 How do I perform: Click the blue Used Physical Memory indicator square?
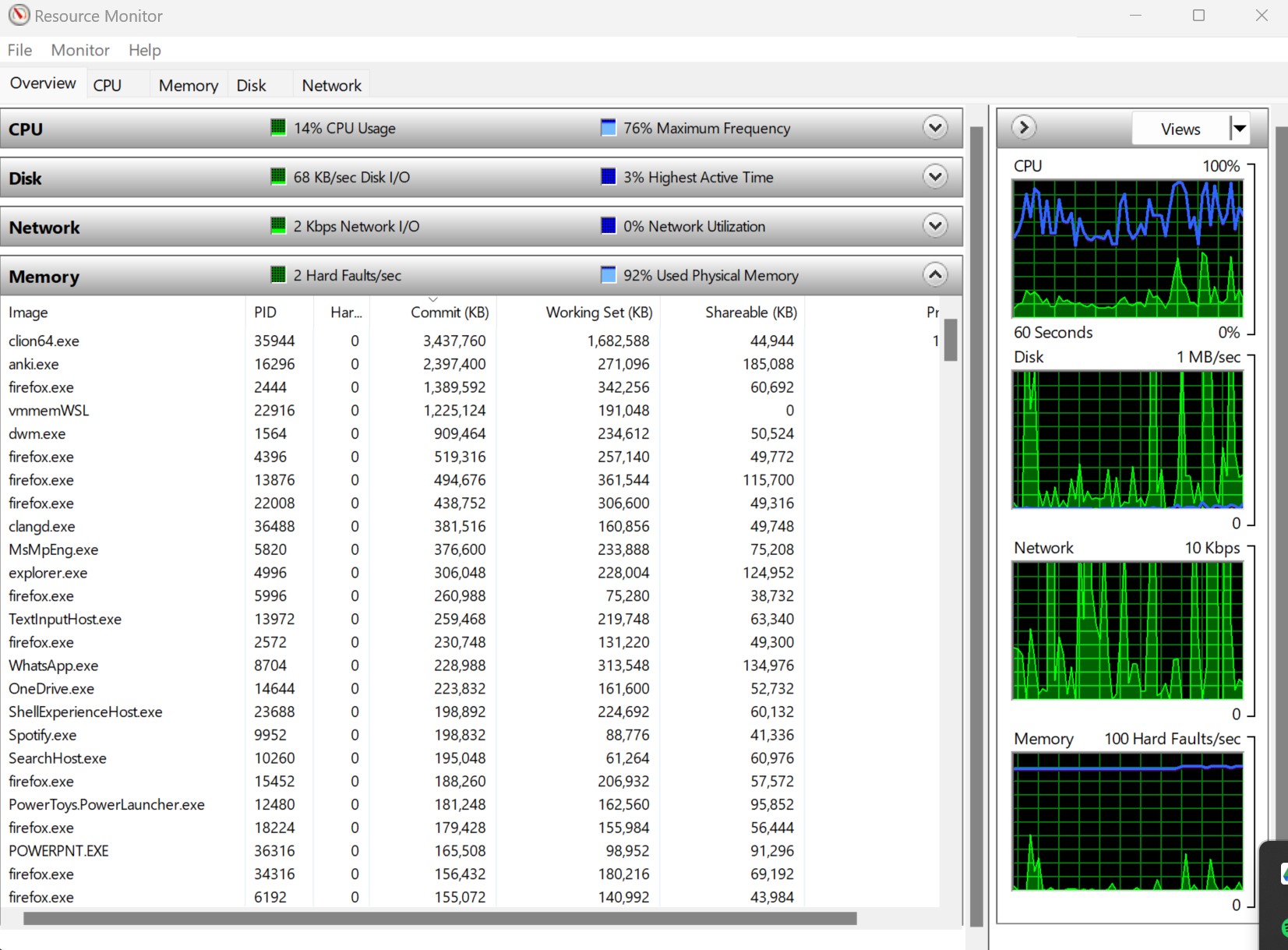(x=609, y=274)
